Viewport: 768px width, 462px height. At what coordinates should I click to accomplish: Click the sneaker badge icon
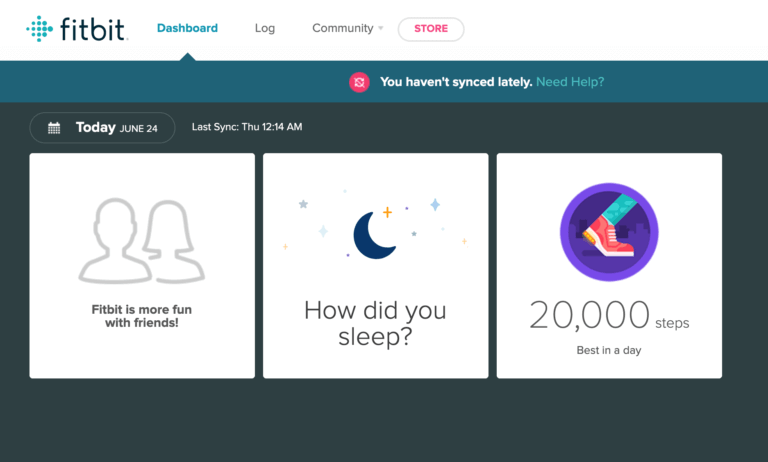[609, 233]
